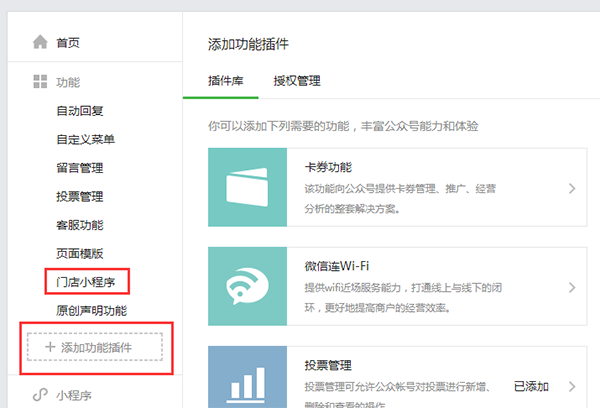Open 自定义菜单 in the sidebar
The image size is (600, 408).
[x=85, y=140]
